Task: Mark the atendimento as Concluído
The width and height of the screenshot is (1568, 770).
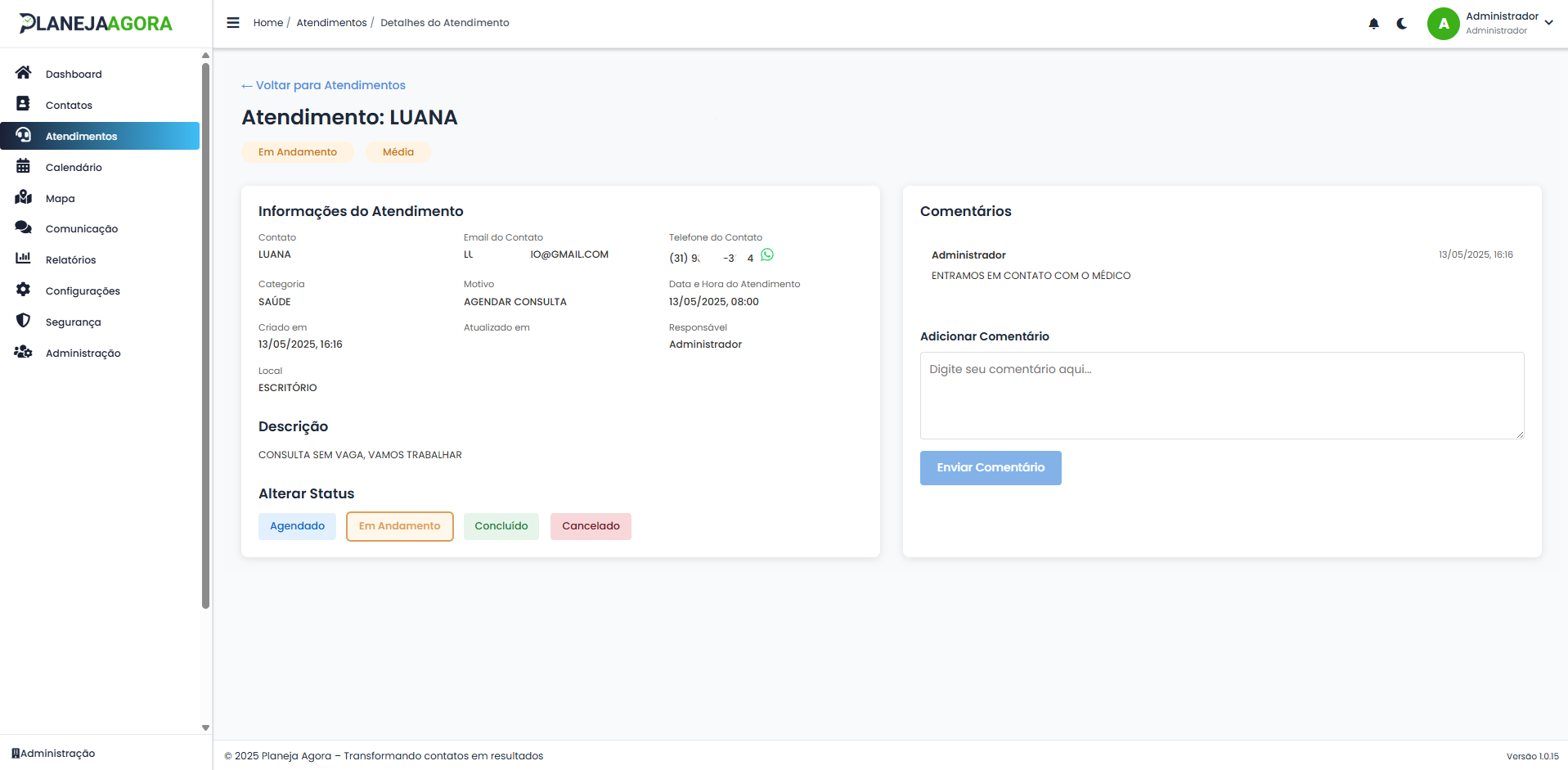Action: point(501,526)
